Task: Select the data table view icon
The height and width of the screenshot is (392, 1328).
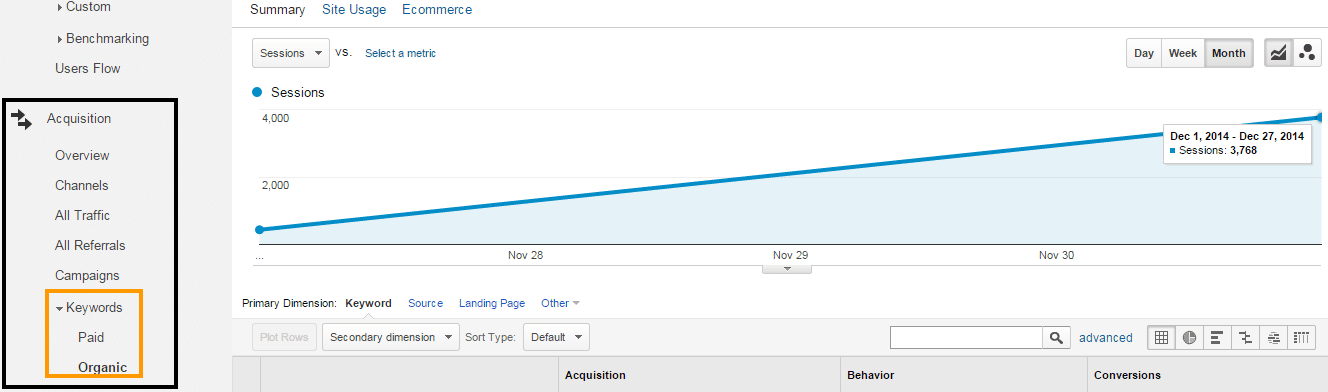Action: click(x=1161, y=338)
